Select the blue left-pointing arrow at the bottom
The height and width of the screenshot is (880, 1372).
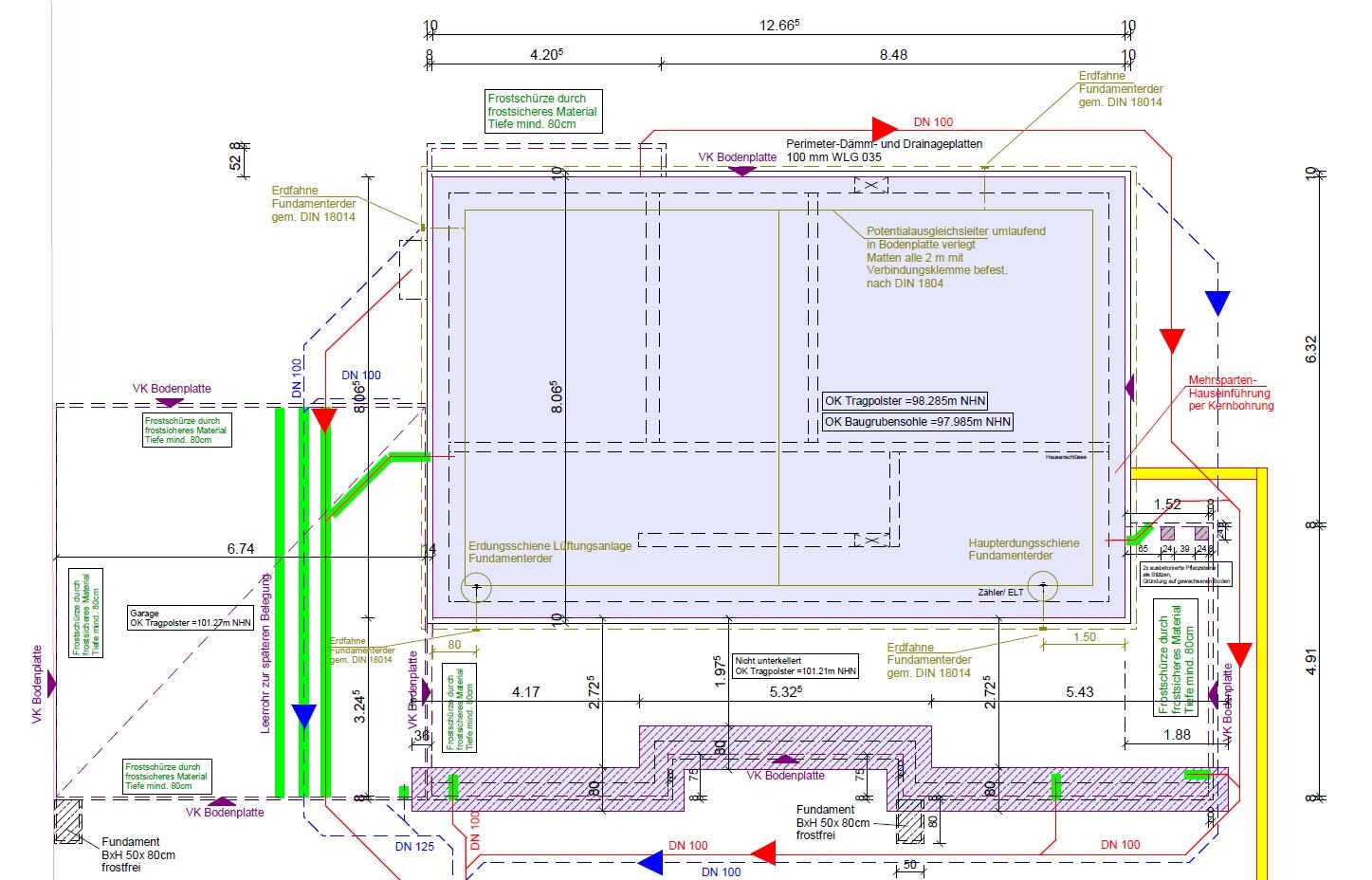pyautogui.click(x=649, y=862)
